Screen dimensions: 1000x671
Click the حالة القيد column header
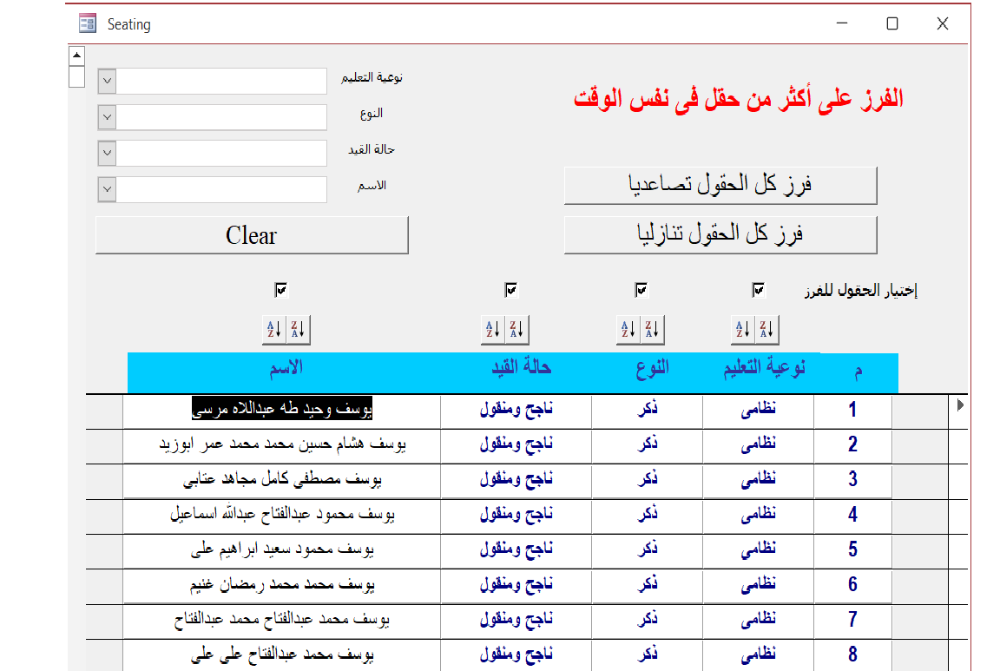pyautogui.click(x=521, y=368)
